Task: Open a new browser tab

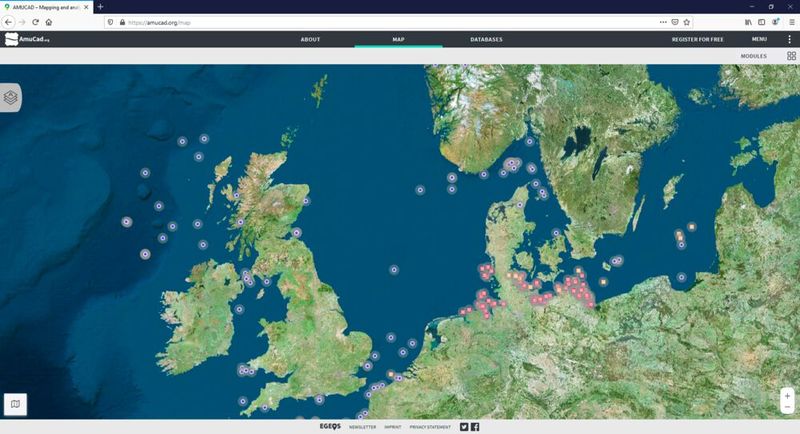Action: [101, 7]
